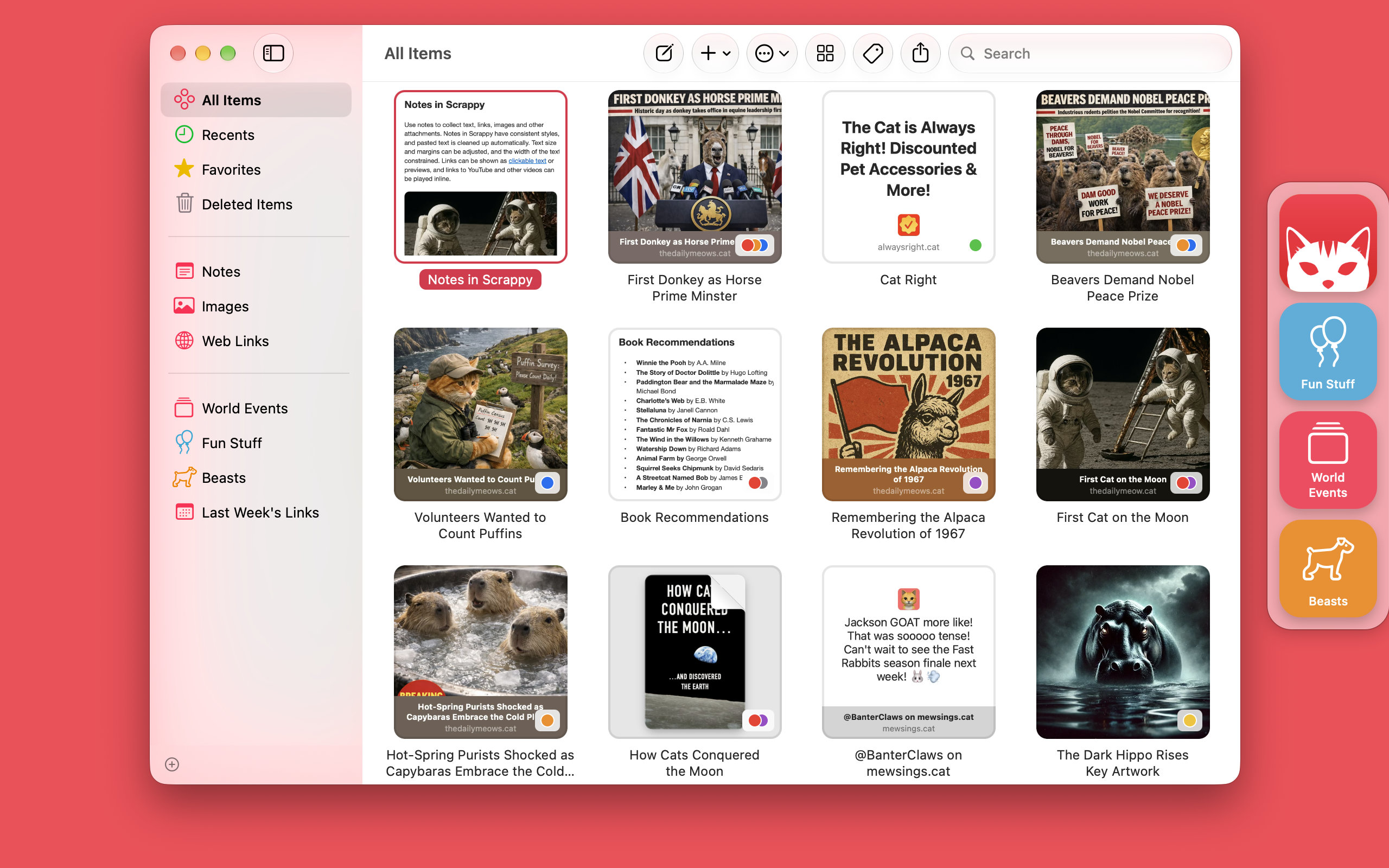Open the ellipsis more-actions dropdown
Image resolution: width=1389 pixels, height=868 pixels.
[x=772, y=53]
